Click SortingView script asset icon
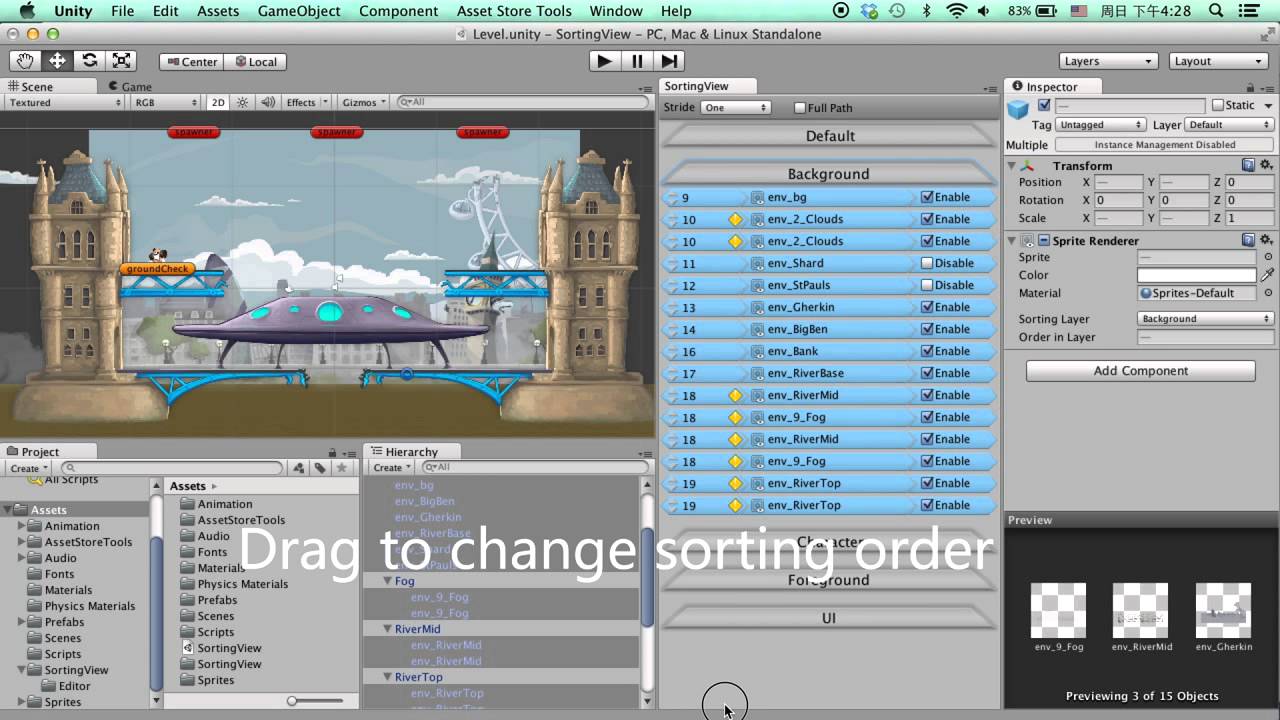1280x720 pixels. 188,648
